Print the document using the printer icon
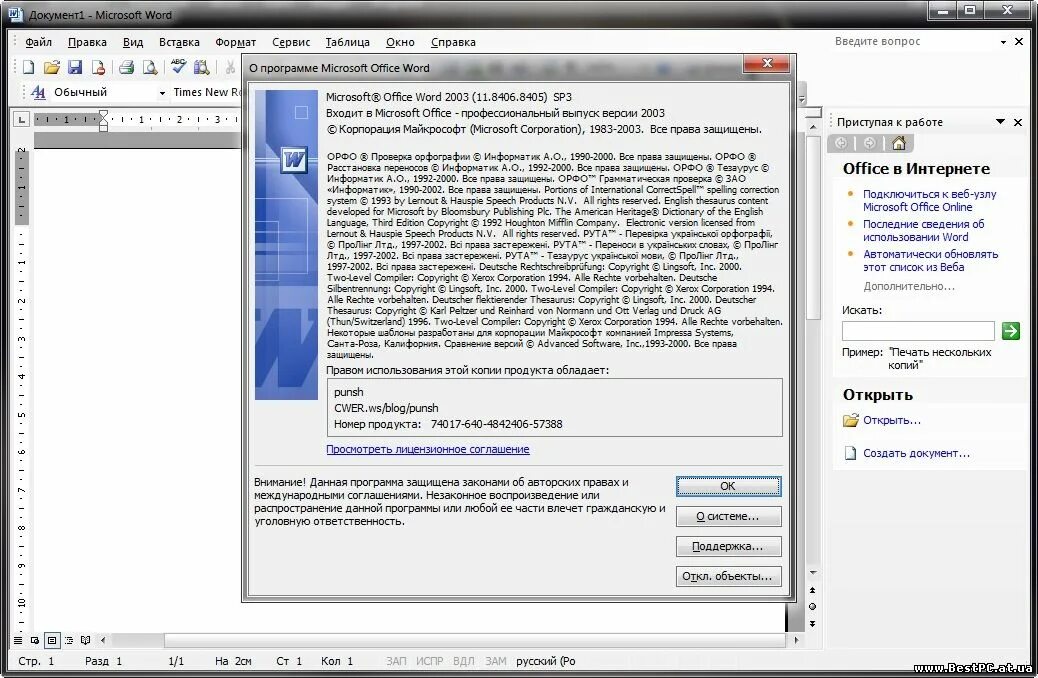Viewport: 1038px width, 678px height. [126, 67]
